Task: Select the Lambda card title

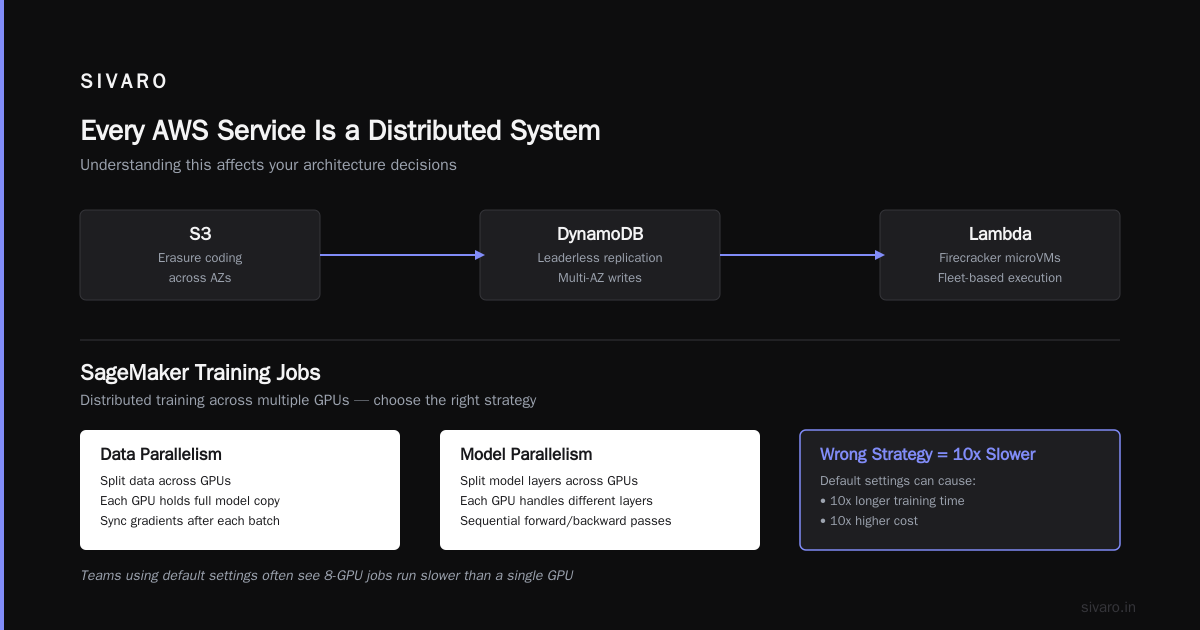Action: click(x=1000, y=234)
